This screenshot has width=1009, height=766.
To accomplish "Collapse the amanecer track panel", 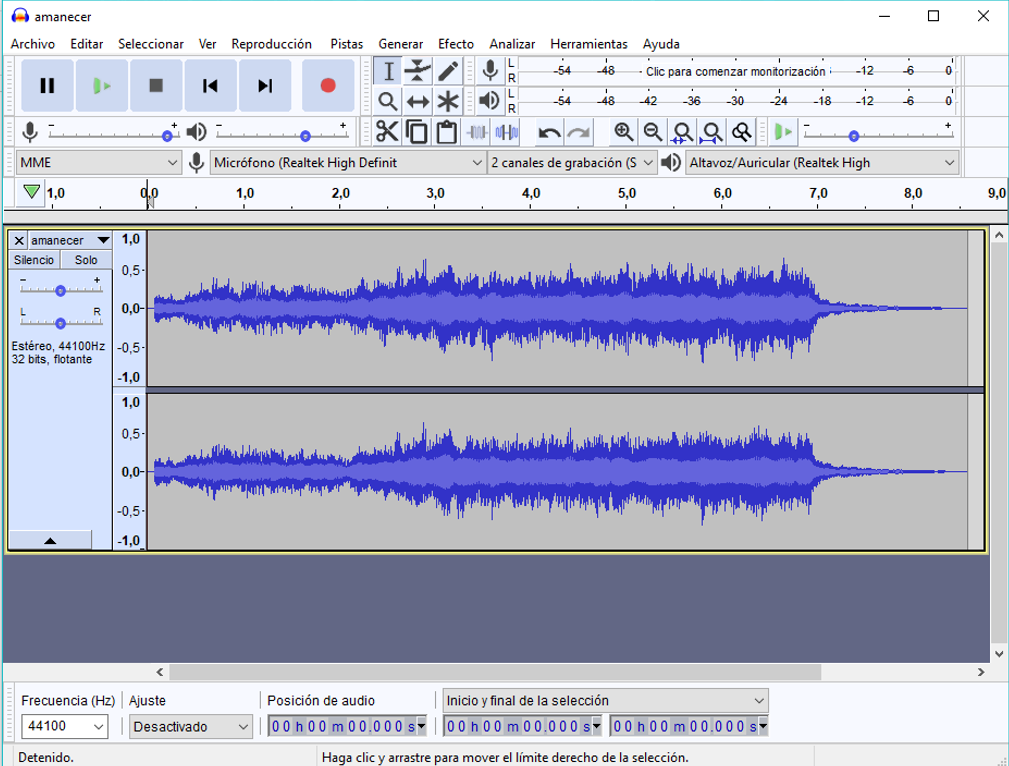I will pyautogui.click(x=50, y=541).
